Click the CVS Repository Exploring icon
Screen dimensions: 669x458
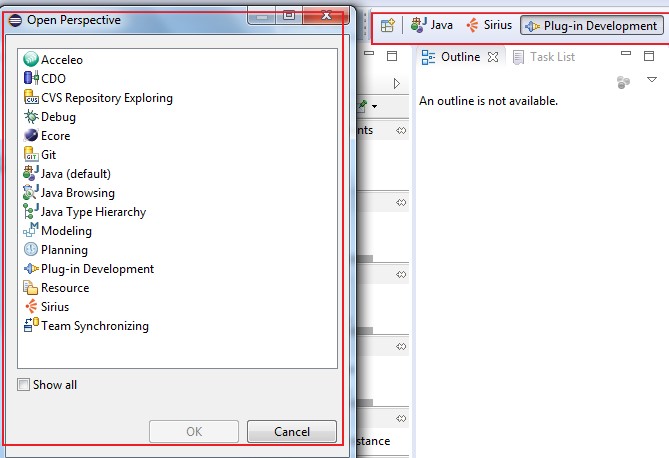pos(31,97)
